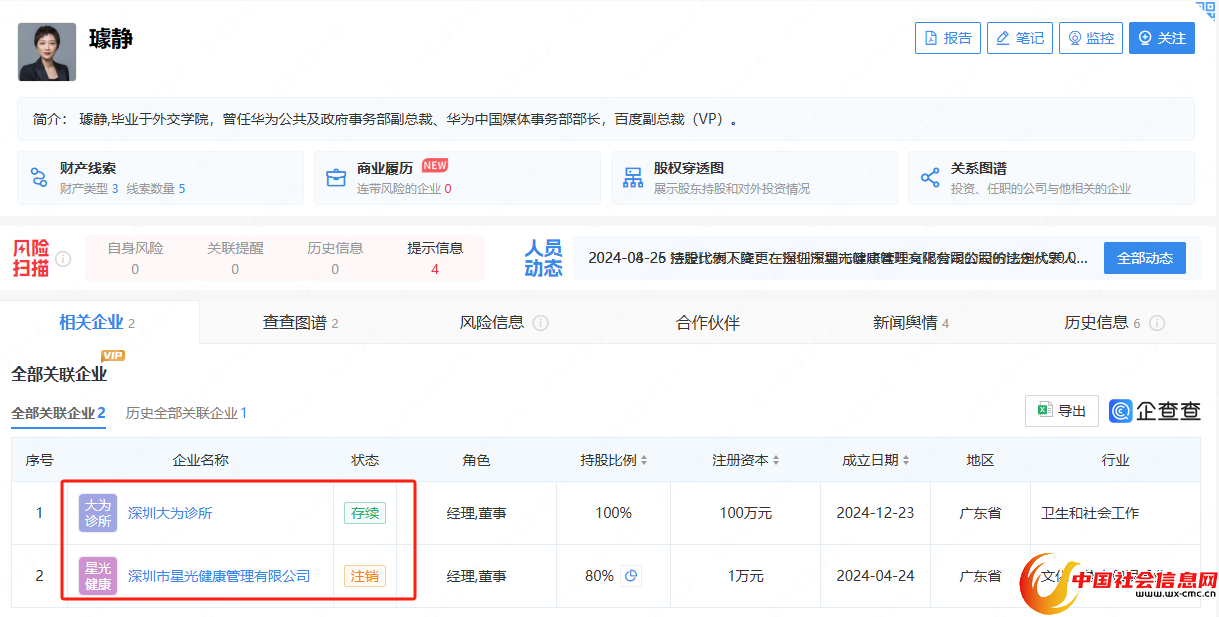Screen dimensions: 1219x617
Task: Click the info icon beside 风险扫描
Action: [x=63, y=259]
